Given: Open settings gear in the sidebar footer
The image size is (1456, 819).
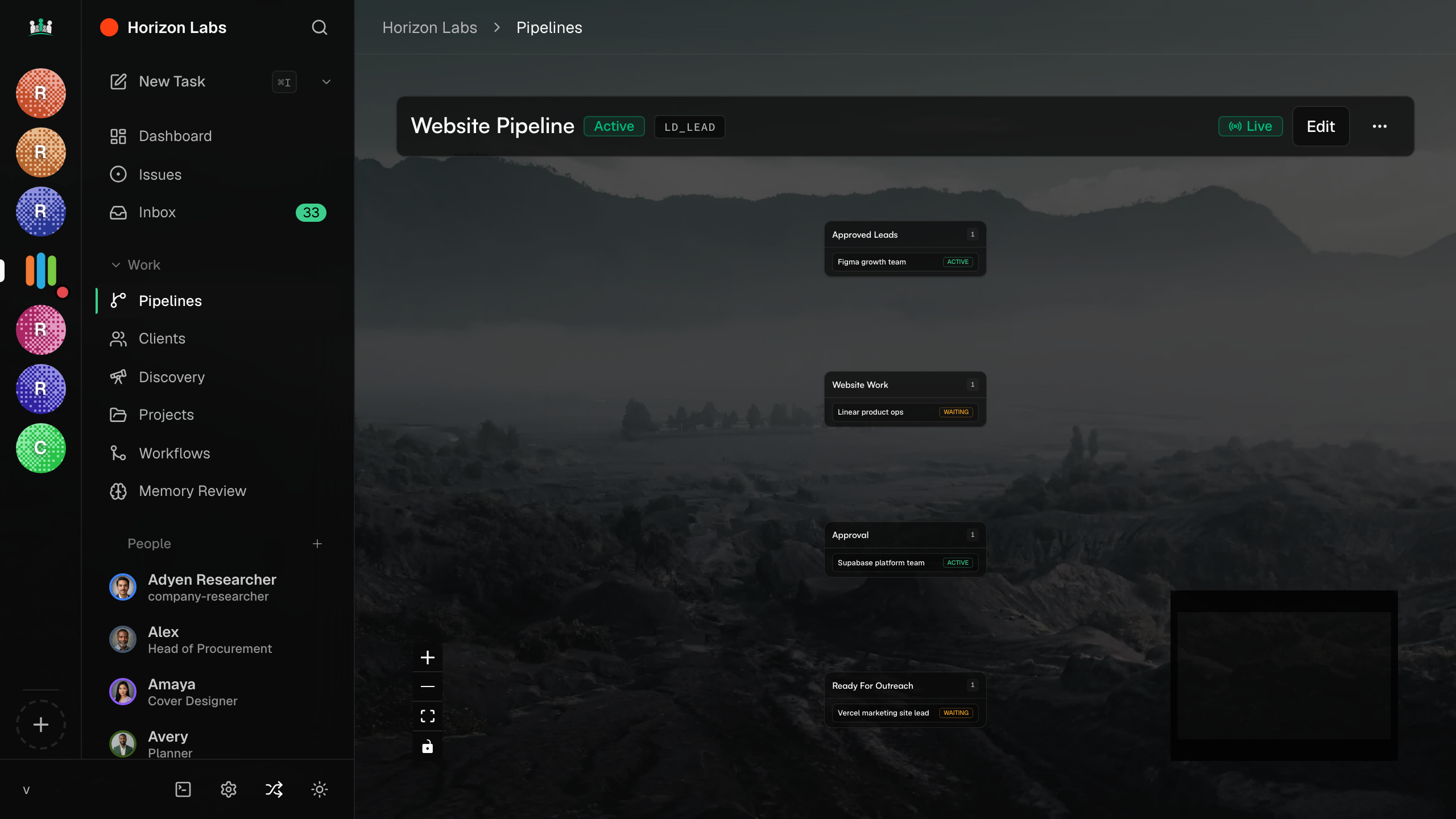Looking at the screenshot, I should [229, 789].
